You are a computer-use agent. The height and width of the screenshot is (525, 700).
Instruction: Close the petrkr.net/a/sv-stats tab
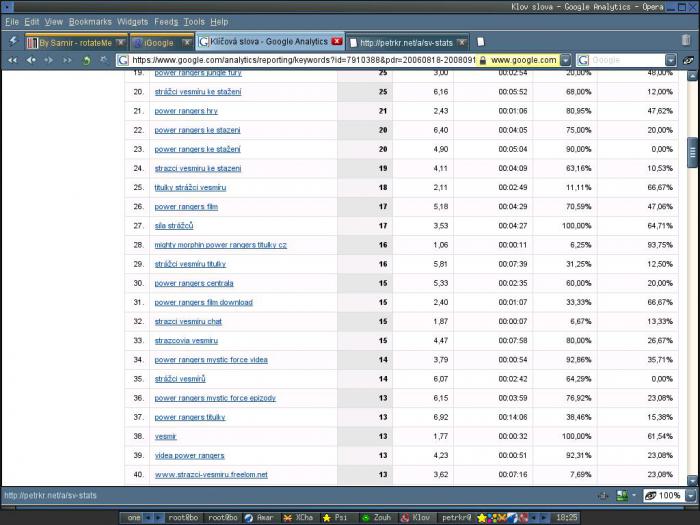(462, 42)
